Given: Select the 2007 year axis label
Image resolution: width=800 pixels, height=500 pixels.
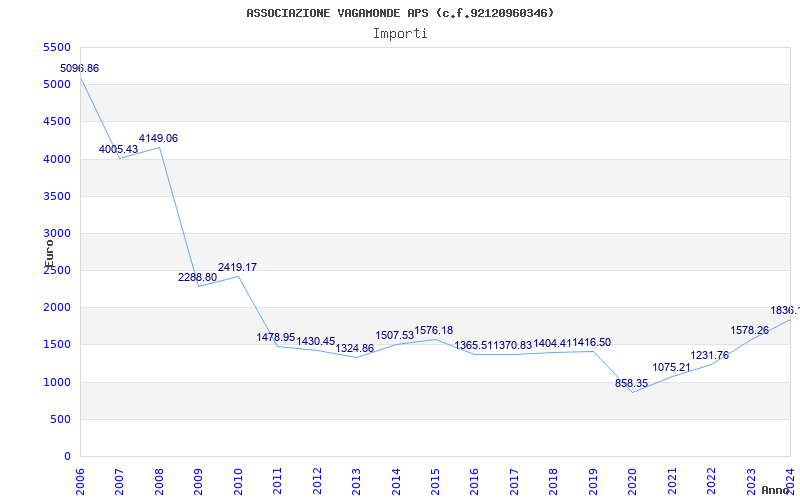Looking at the screenshot, I should pyautogui.click(x=119, y=481).
